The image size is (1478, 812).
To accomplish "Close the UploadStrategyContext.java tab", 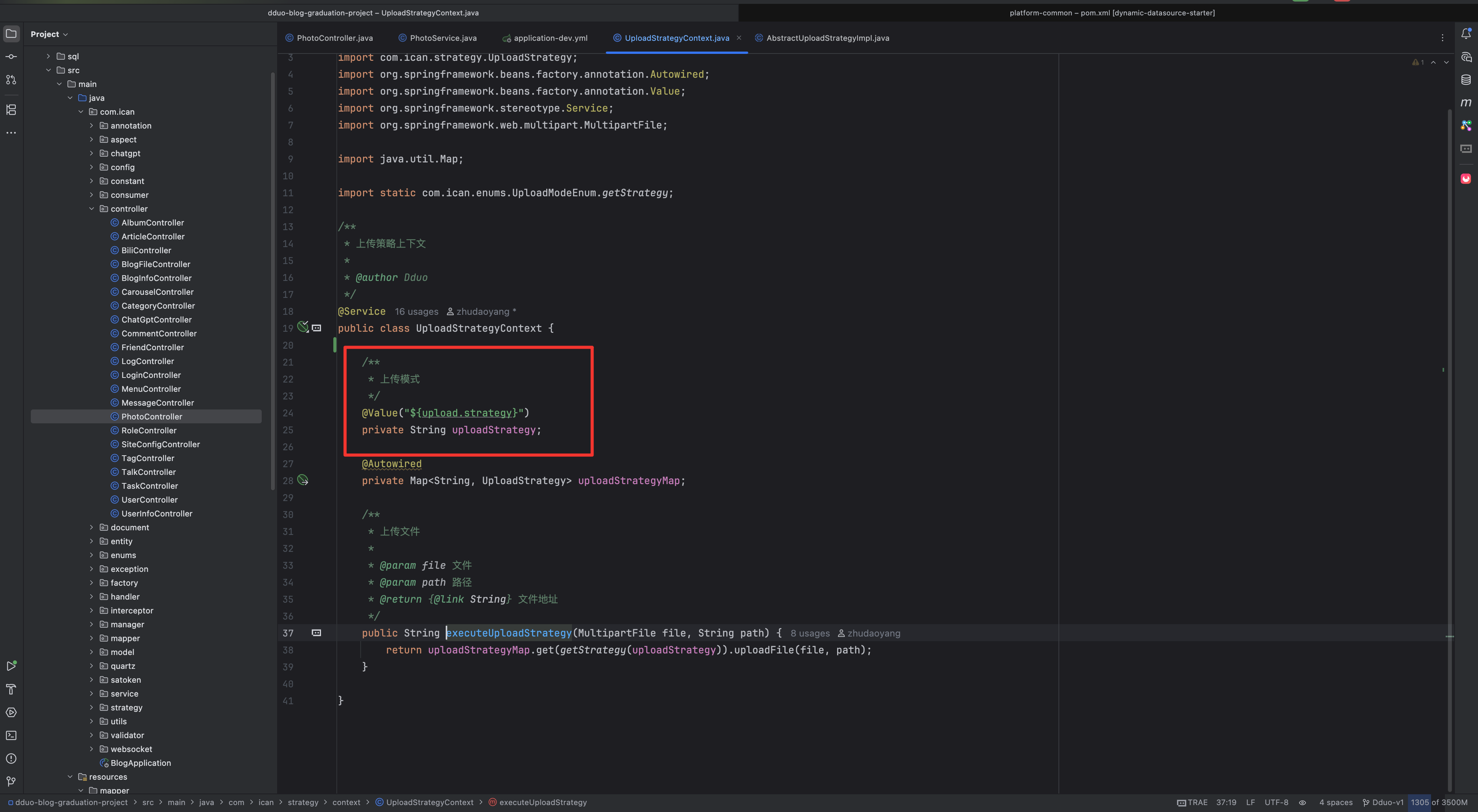I will coord(739,38).
